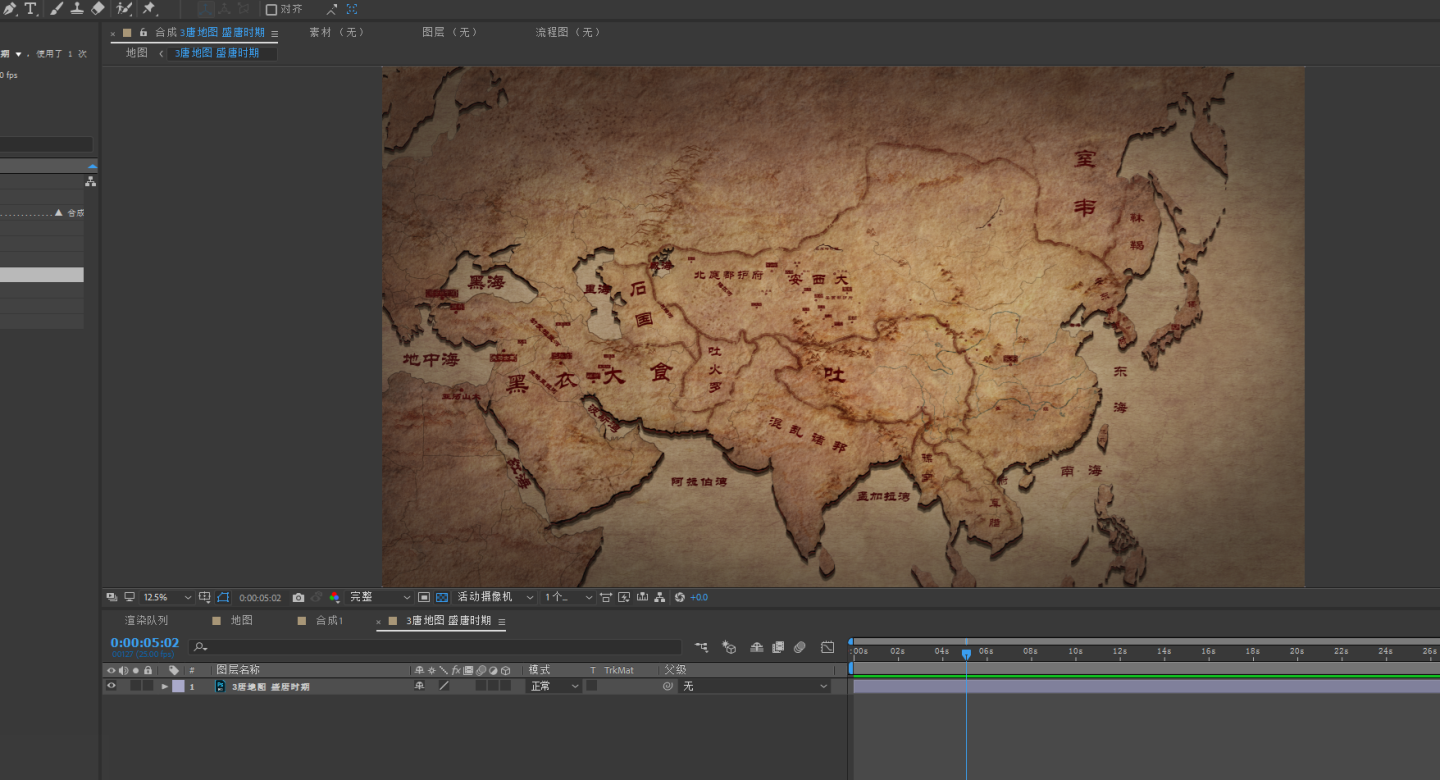Viewport: 1440px width, 780px height.
Task: Select the Puppet Pin tool
Action: [x=149, y=8]
